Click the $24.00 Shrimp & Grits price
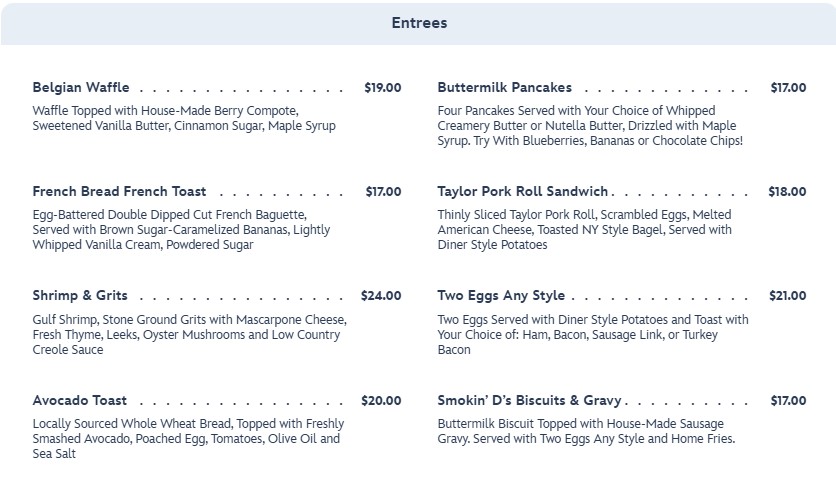836x493 pixels. (380, 296)
